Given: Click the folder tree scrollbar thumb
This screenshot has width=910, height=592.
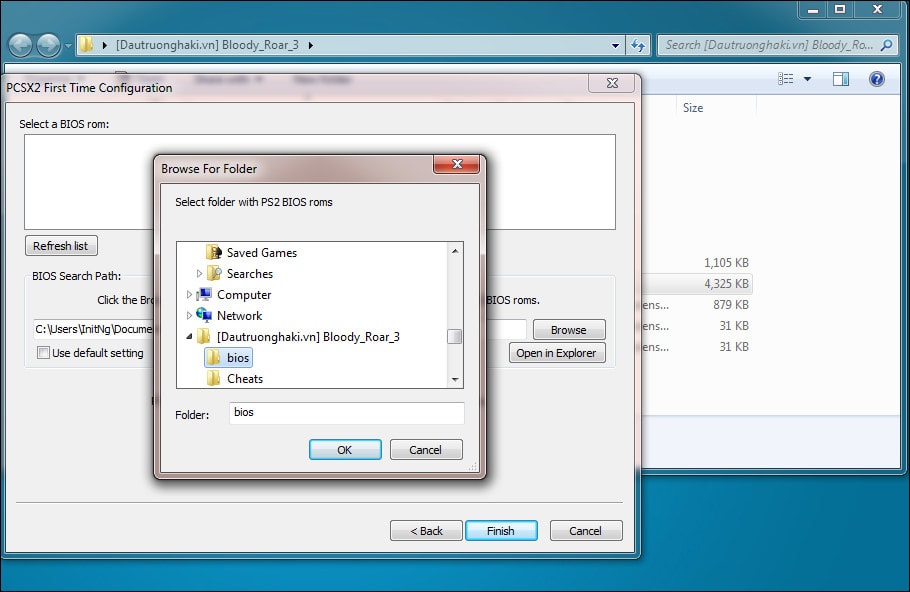Looking at the screenshot, I should tap(455, 337).
